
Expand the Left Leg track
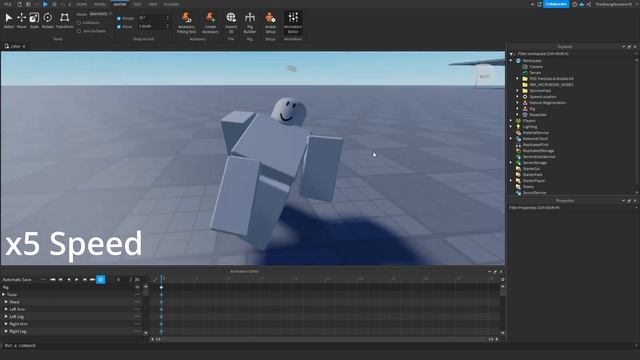click(6, 316)
